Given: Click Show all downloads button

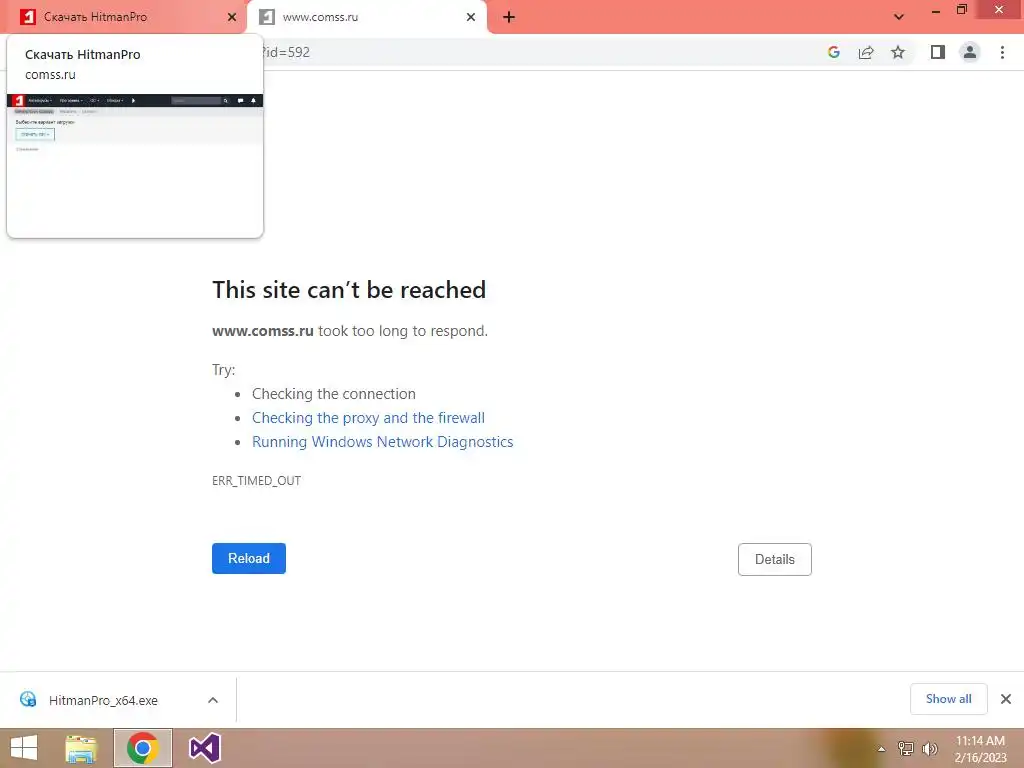Looking at the screenshot, I should tap(948, 699).
